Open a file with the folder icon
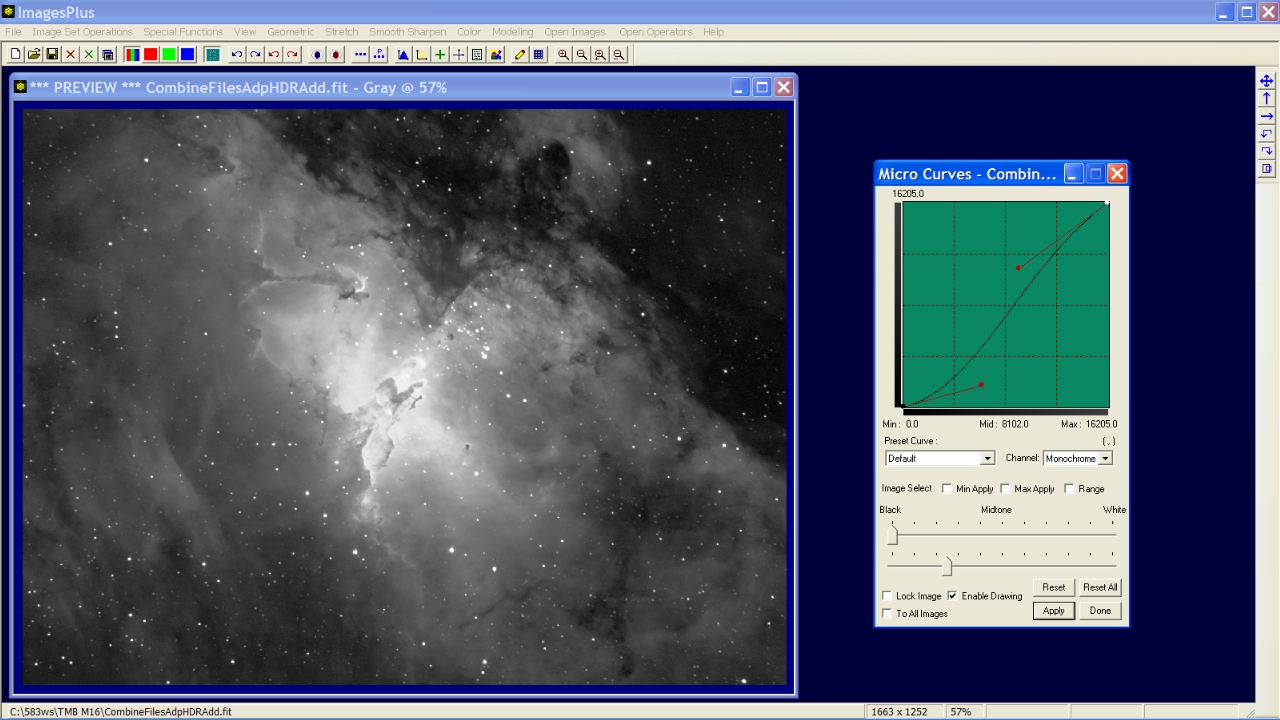Image resolution: width=1280 pixels, height=720 pixels. coord(34,55)
